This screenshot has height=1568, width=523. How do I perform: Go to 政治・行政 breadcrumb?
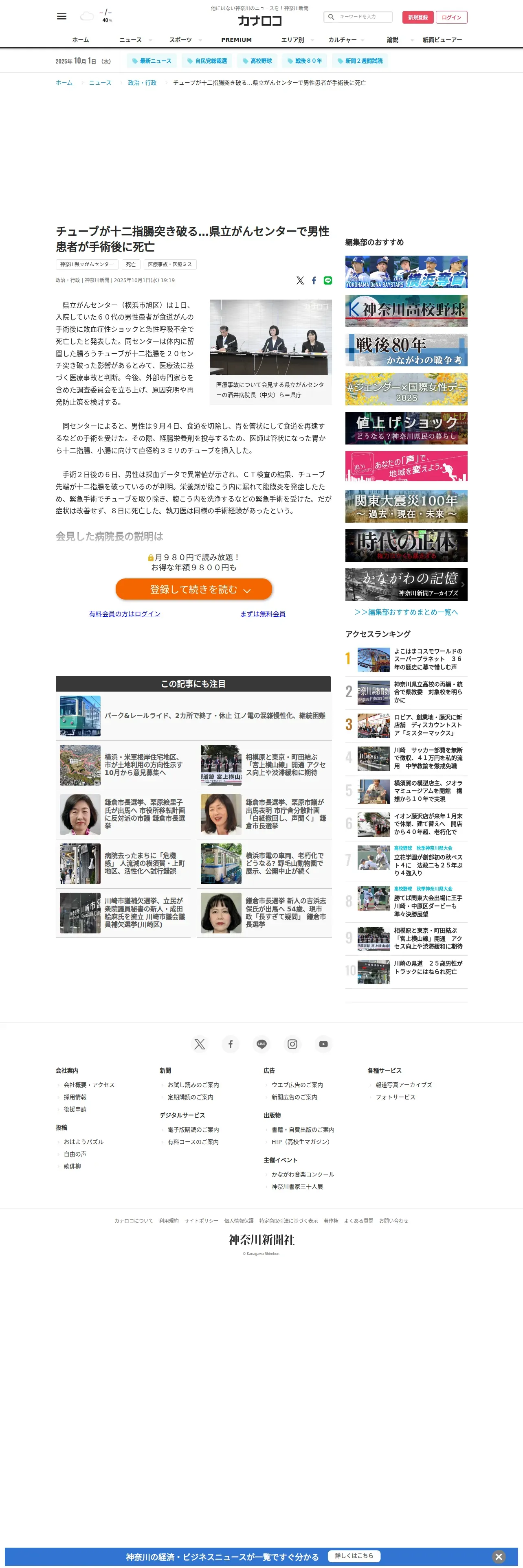click(x=142, y=83)
